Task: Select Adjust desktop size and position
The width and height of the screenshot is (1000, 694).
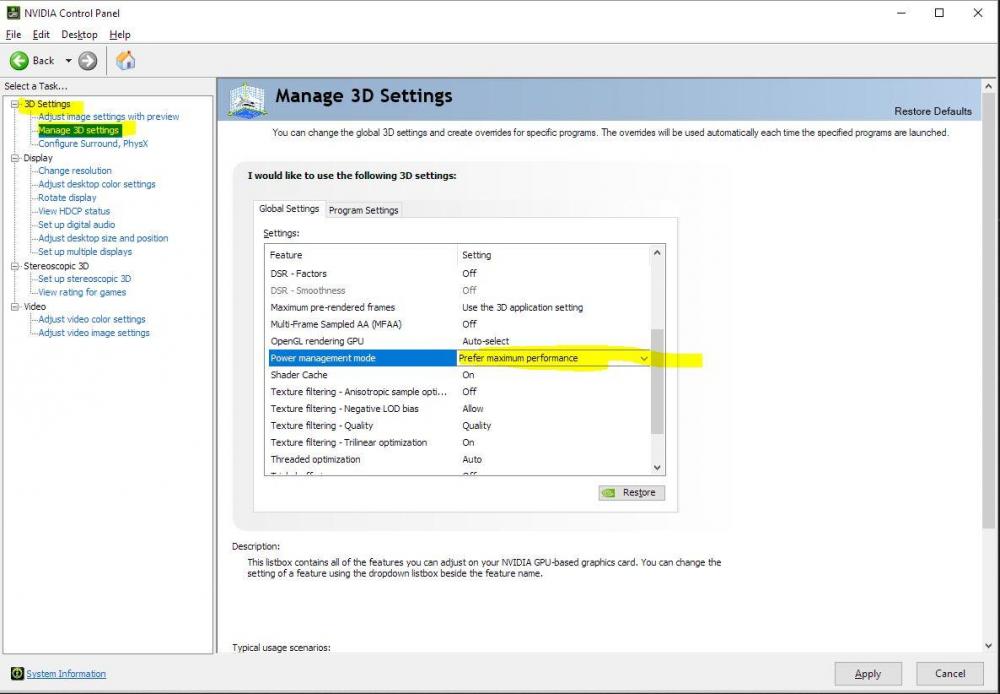Action: tap(103, 238)
